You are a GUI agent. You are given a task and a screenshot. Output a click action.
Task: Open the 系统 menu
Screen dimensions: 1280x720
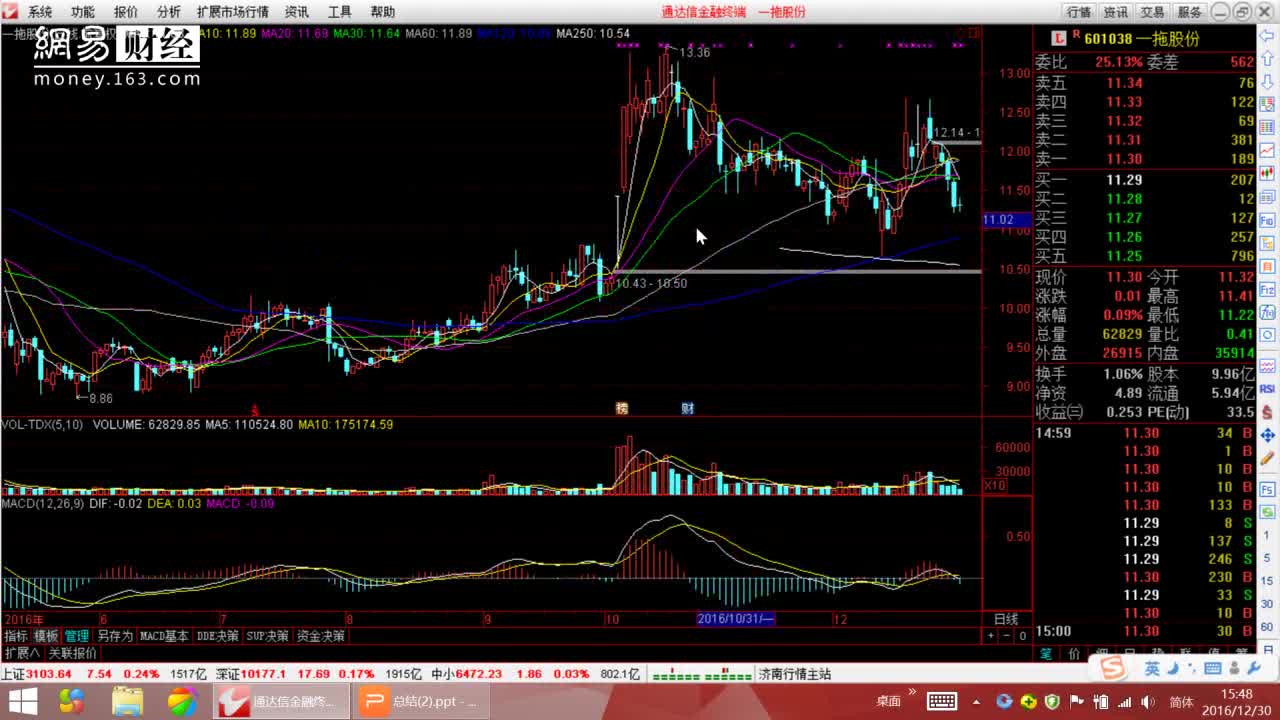click(40, 12)
